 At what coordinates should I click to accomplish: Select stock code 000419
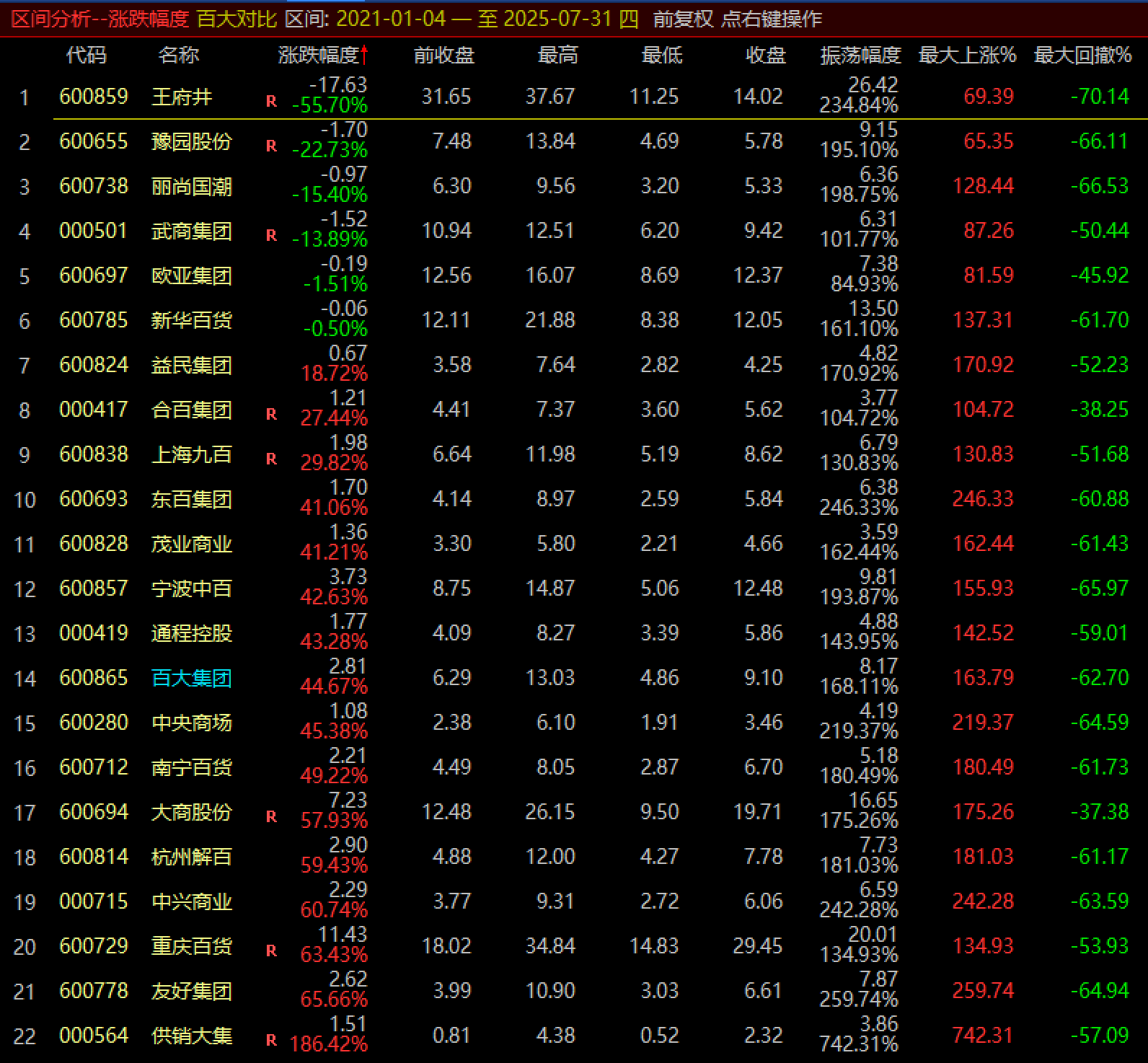94,633
